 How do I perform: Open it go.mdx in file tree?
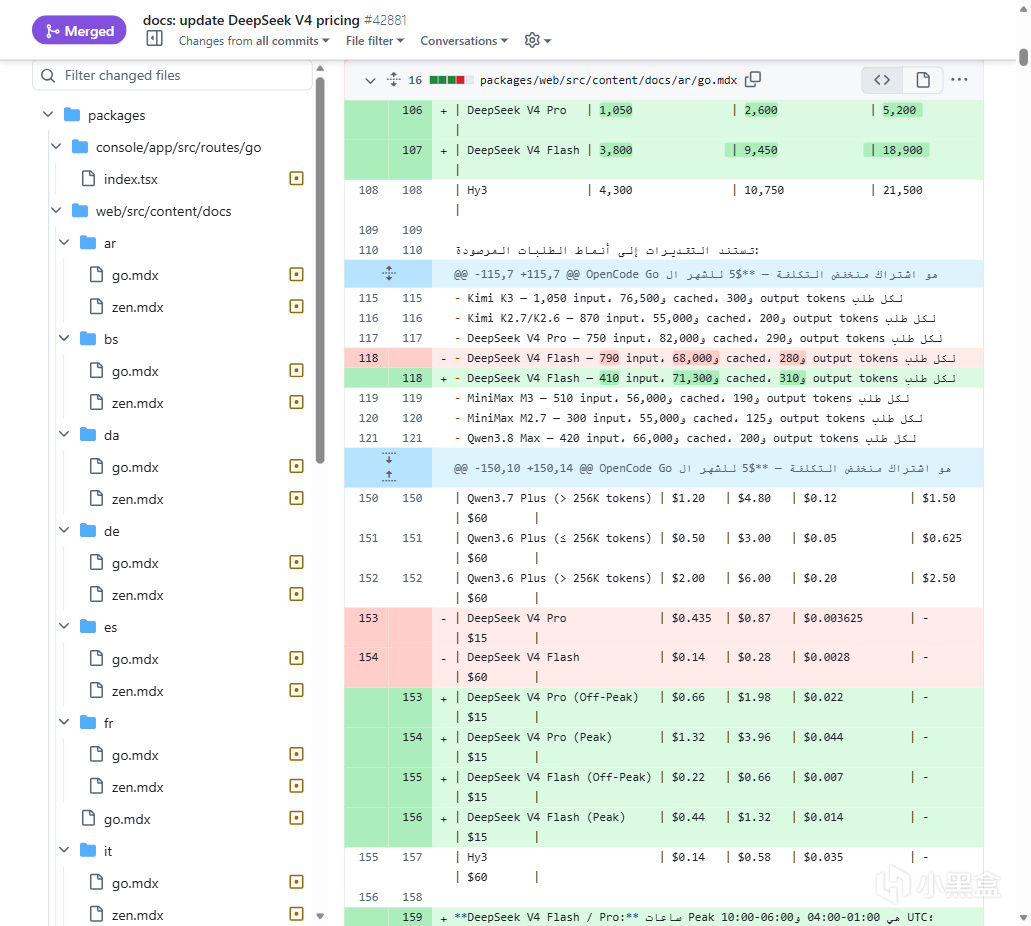click(x=135, y=883)
